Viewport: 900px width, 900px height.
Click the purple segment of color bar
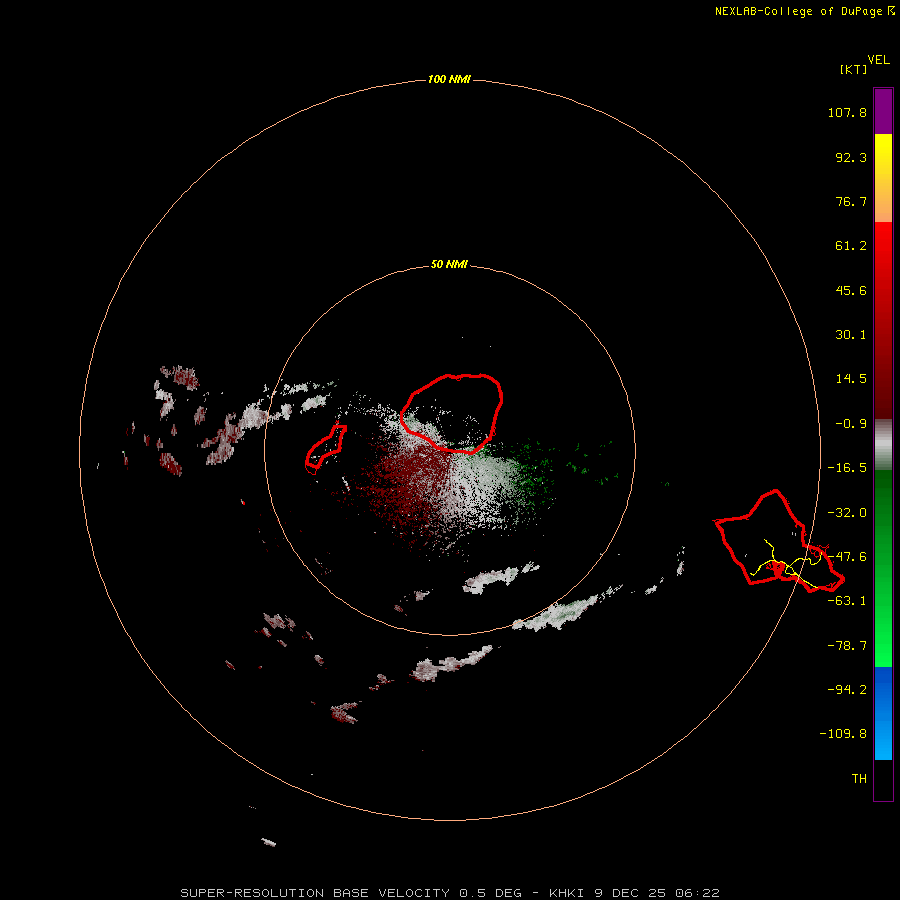883,111
